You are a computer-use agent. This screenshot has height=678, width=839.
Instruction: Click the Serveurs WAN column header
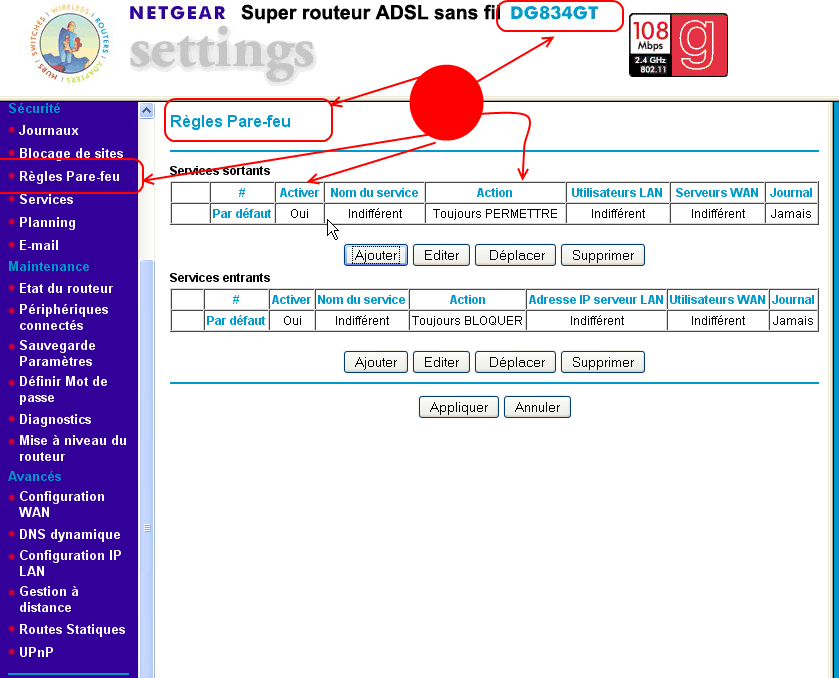716,193
